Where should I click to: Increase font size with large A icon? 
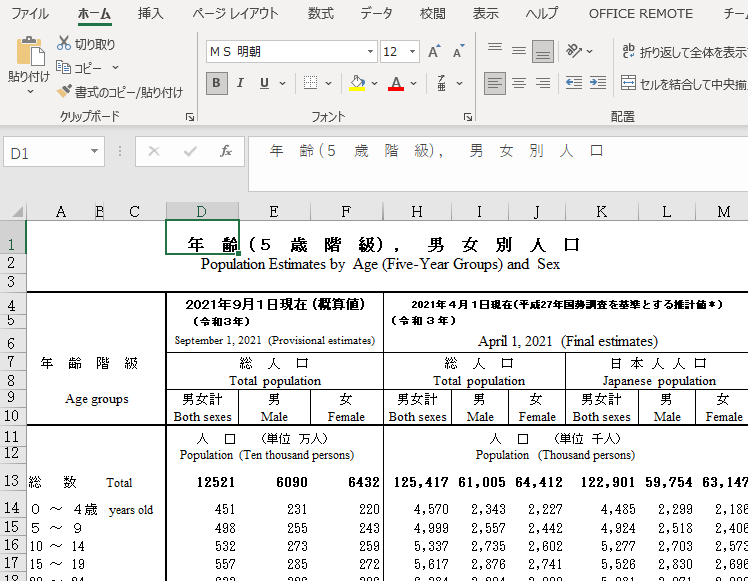click(x=434, y=52)
